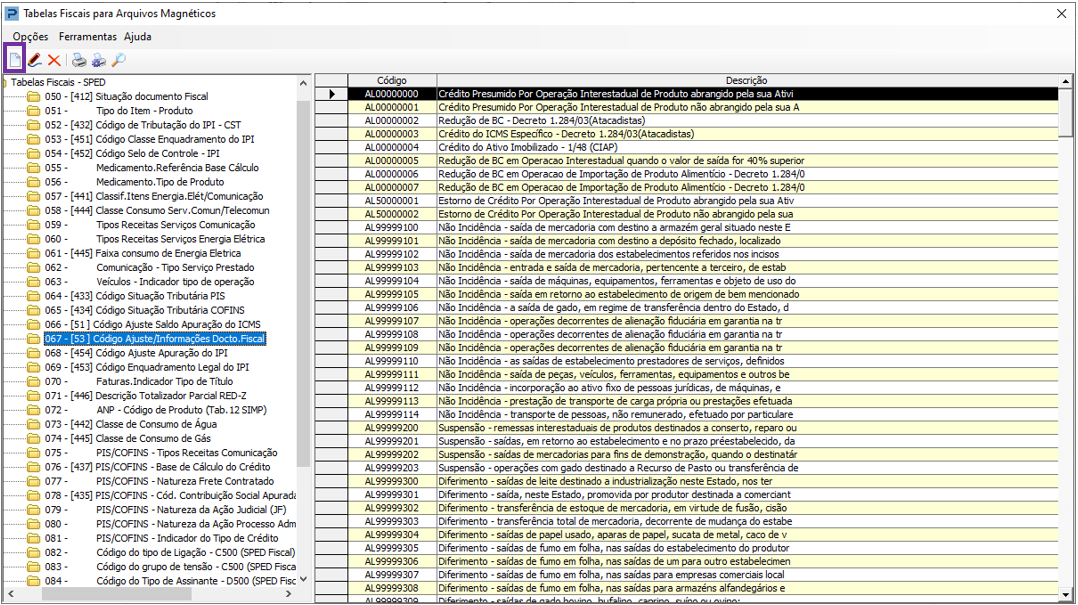Click the magnifying glass search icon
Viewport: 1078px width, 605px height.
coord(118,60)
